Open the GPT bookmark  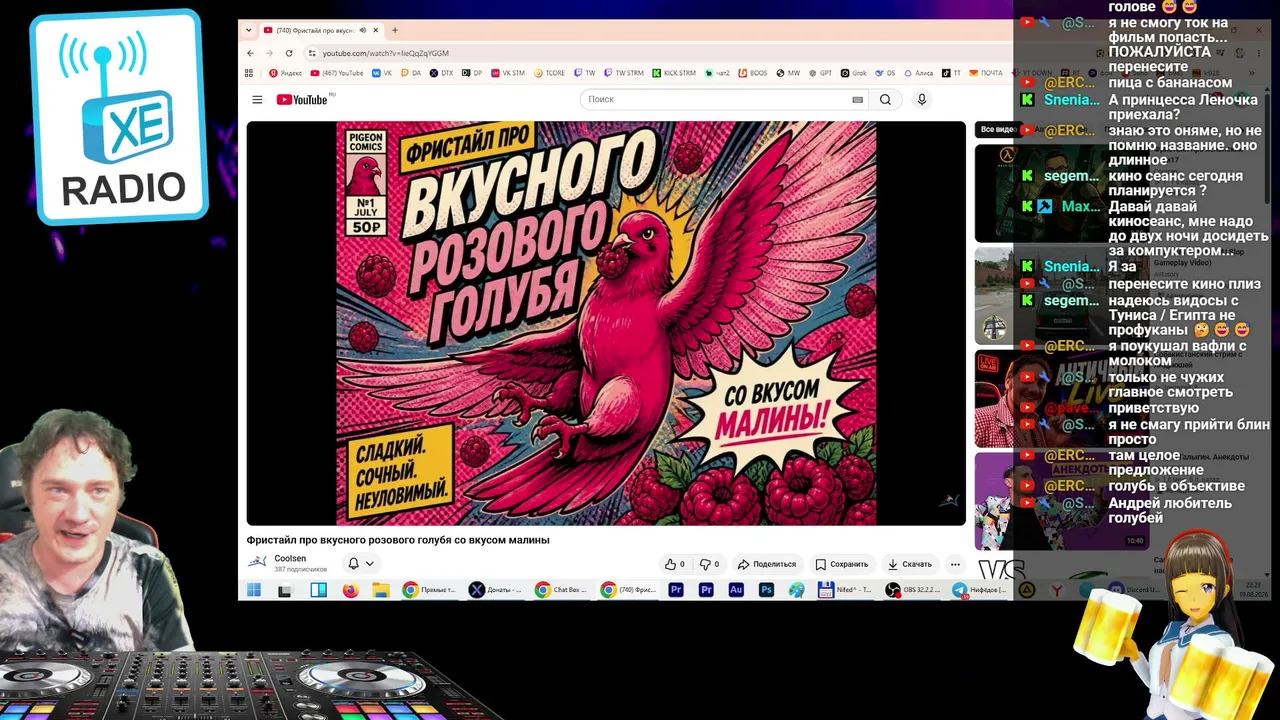[x=820, y=73]
